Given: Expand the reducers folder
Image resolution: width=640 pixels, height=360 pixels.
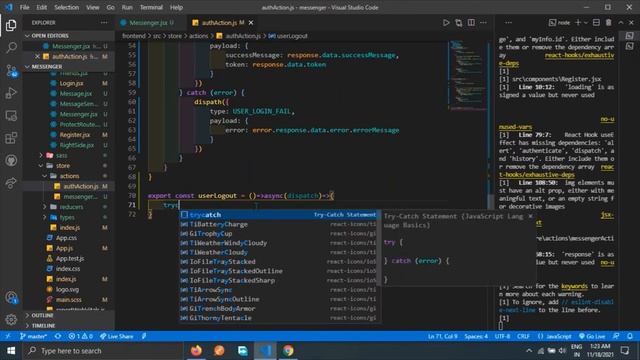Looking at the screenshot, I should [x=44, y=207].
